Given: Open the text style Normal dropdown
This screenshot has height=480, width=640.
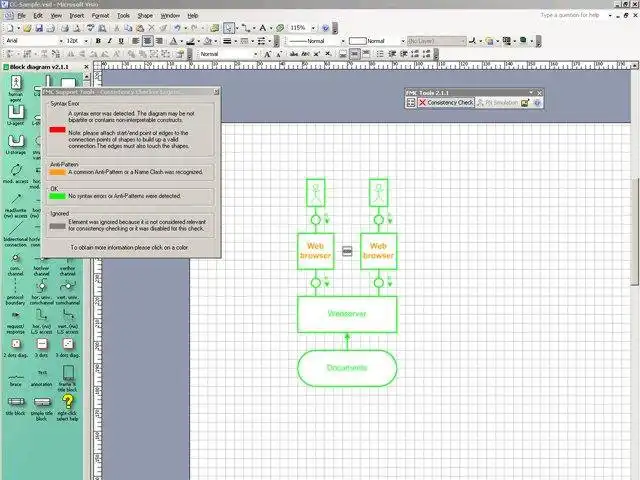Looking at the screenshot, I should click(256, 54).
